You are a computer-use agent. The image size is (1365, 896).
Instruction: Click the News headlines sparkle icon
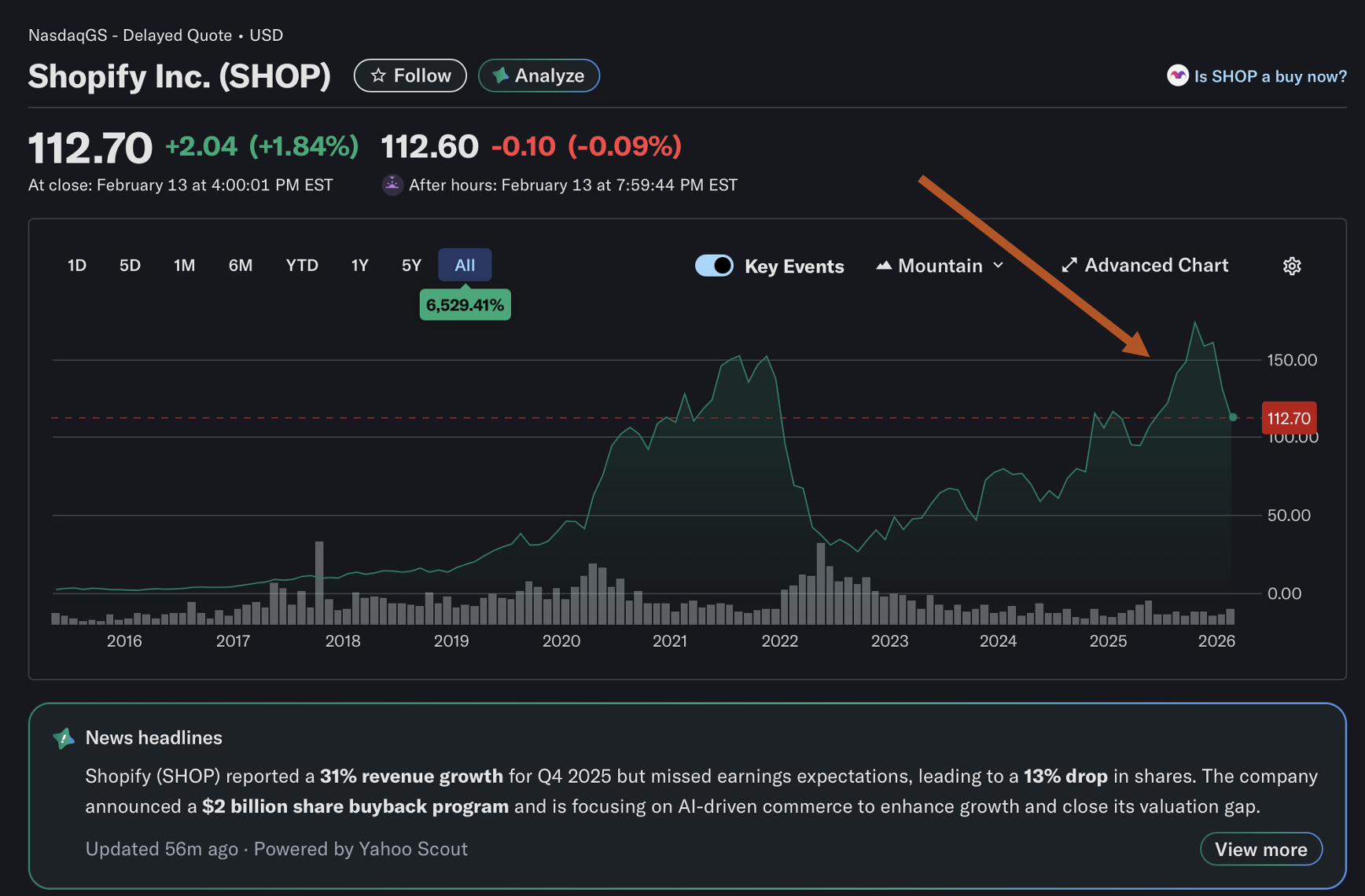(x=64, y=738)
